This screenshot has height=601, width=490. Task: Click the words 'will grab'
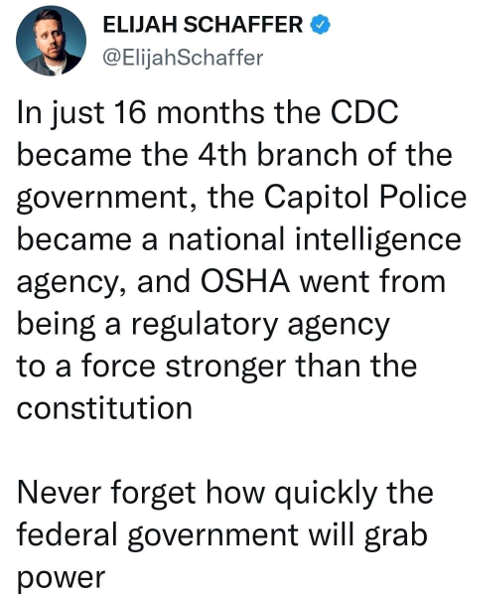pyautogui.click(x=368, y=535)
